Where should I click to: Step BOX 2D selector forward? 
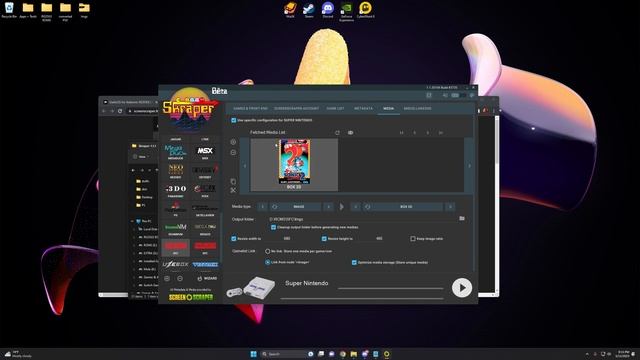coord(450,207)
